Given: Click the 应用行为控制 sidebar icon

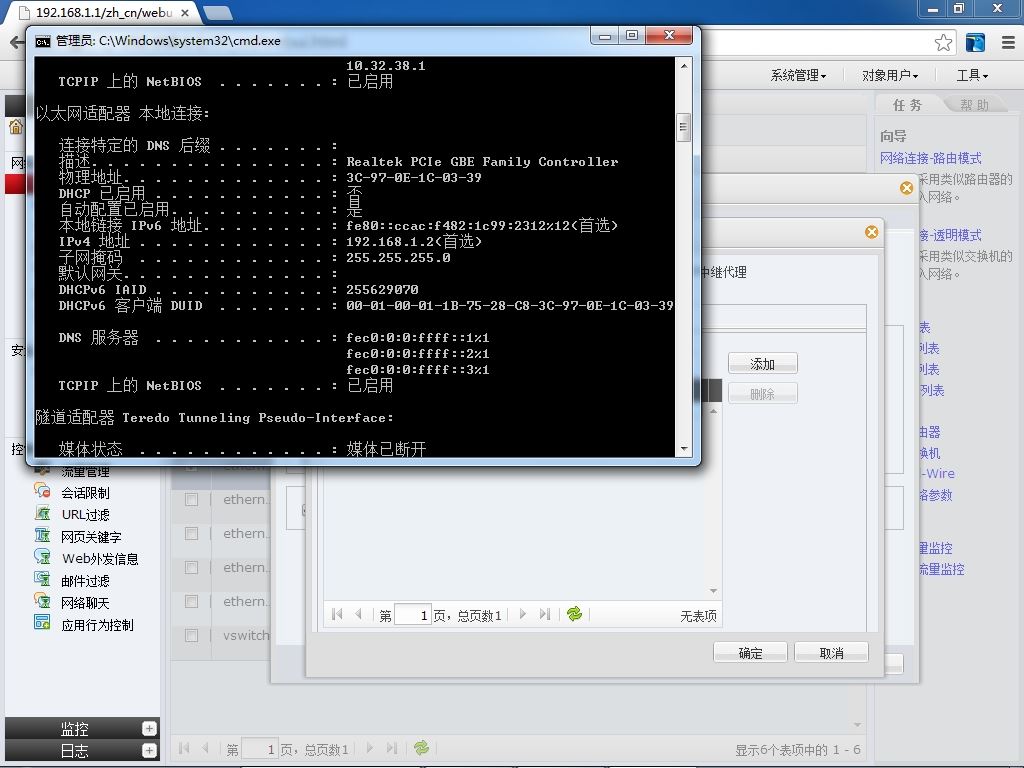Looking at the screenshot, I should [42, 624].
